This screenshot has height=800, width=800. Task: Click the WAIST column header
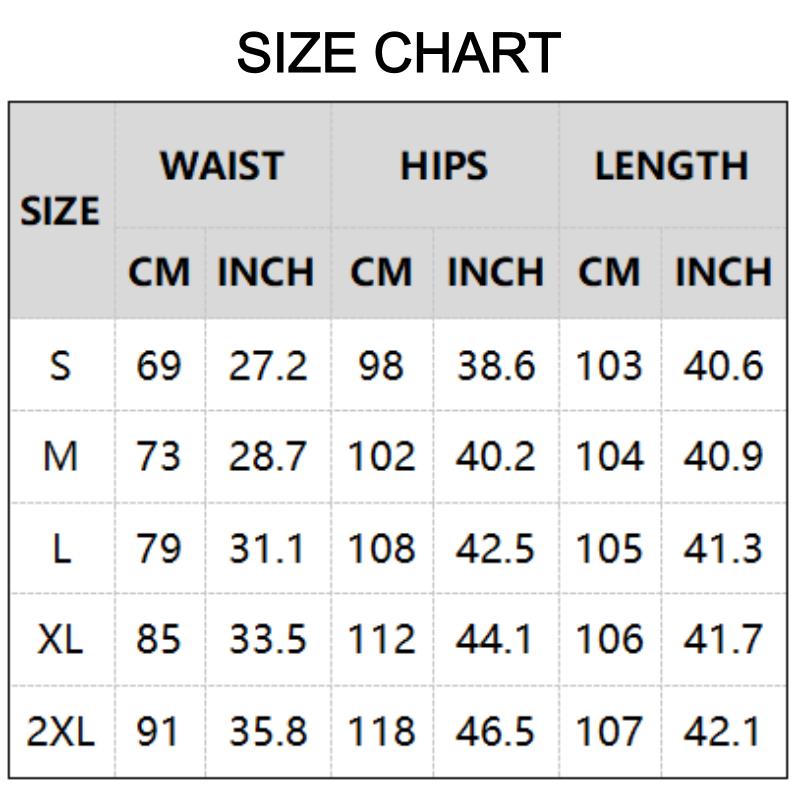(x=222, y=166)
